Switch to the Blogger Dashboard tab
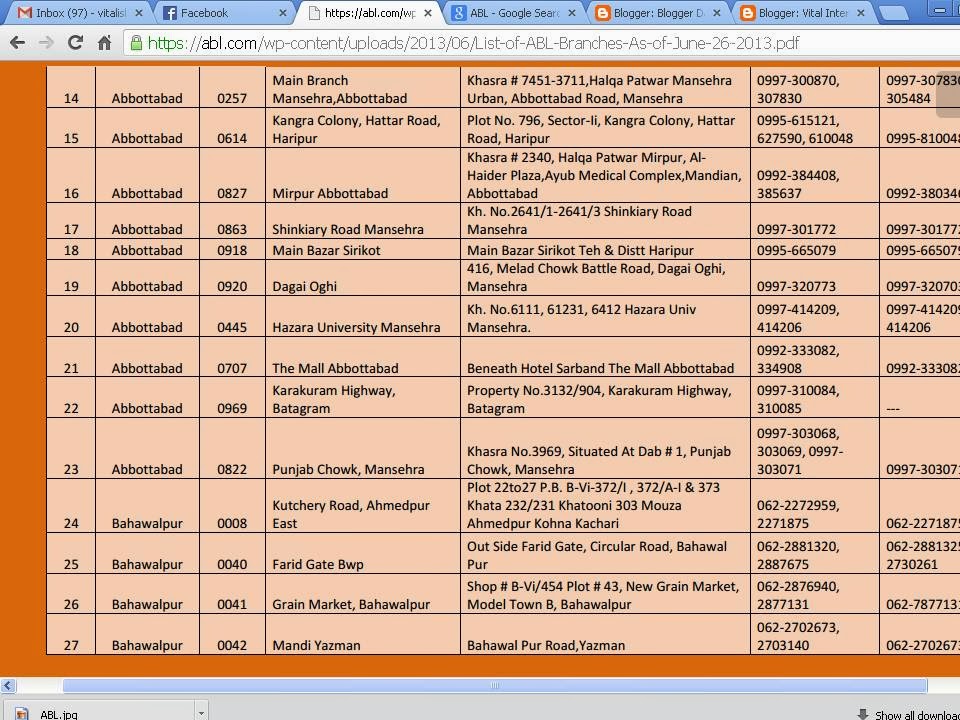 coord(659,13)
